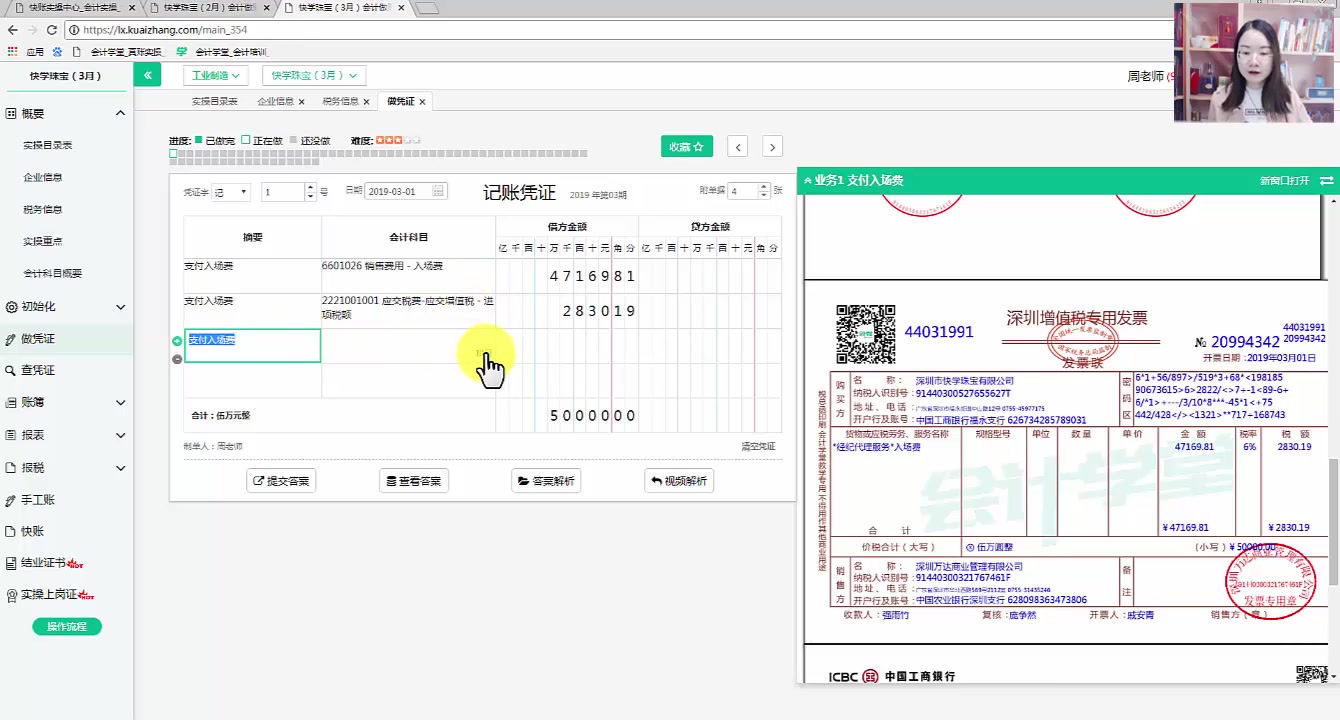Image resolution: width=1340 pixels, height=720 pixels.
Task: Open 企业信息 in sidebar
Action: coord(43,177)
